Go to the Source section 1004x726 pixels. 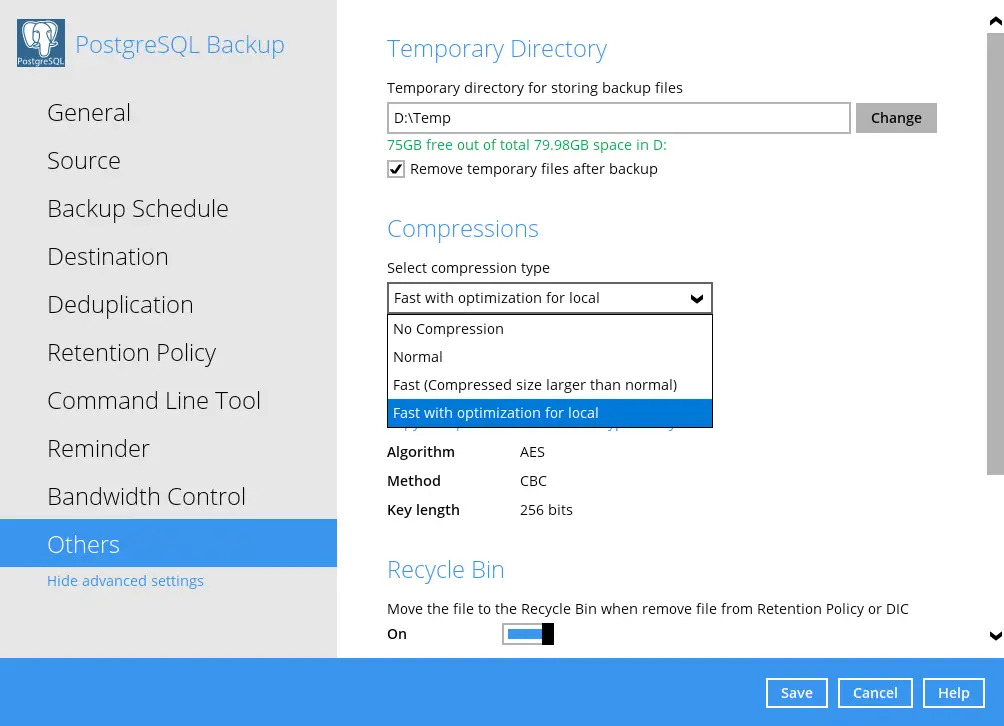point(84,161)
